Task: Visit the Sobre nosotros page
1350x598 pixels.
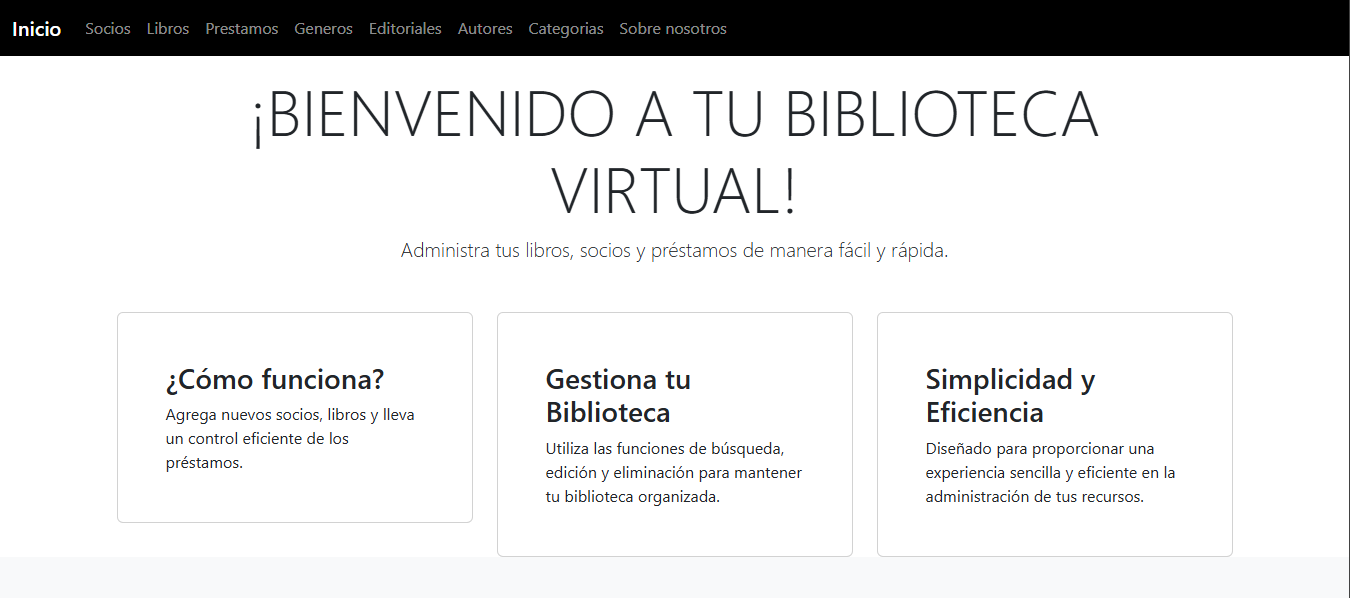Action: click(673, 28)
